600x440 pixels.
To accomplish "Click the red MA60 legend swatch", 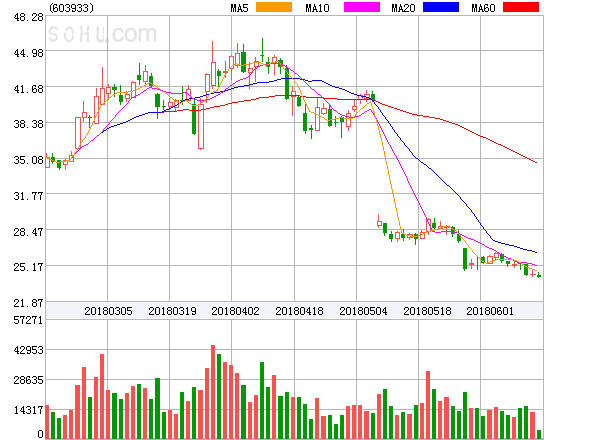I will click(x=521, y=7).
